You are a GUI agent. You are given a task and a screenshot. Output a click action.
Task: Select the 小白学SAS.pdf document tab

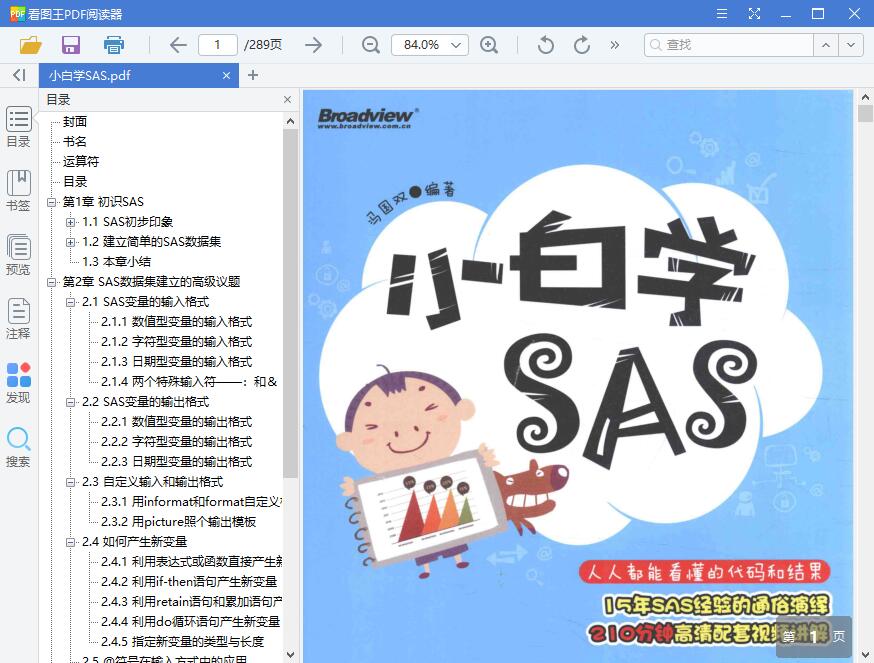coord(139,75)
